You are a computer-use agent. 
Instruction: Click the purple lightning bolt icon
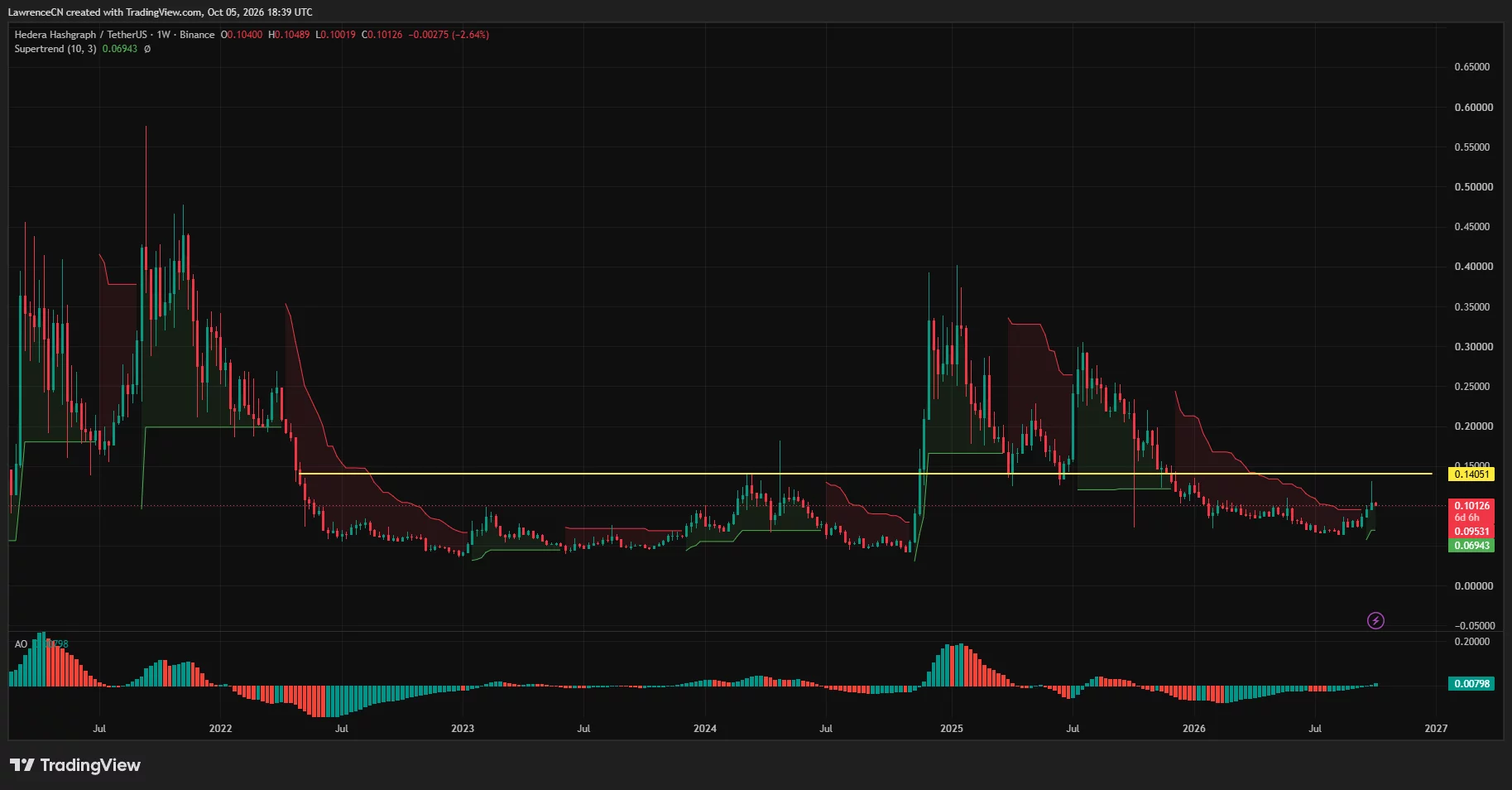[1375, 620]
